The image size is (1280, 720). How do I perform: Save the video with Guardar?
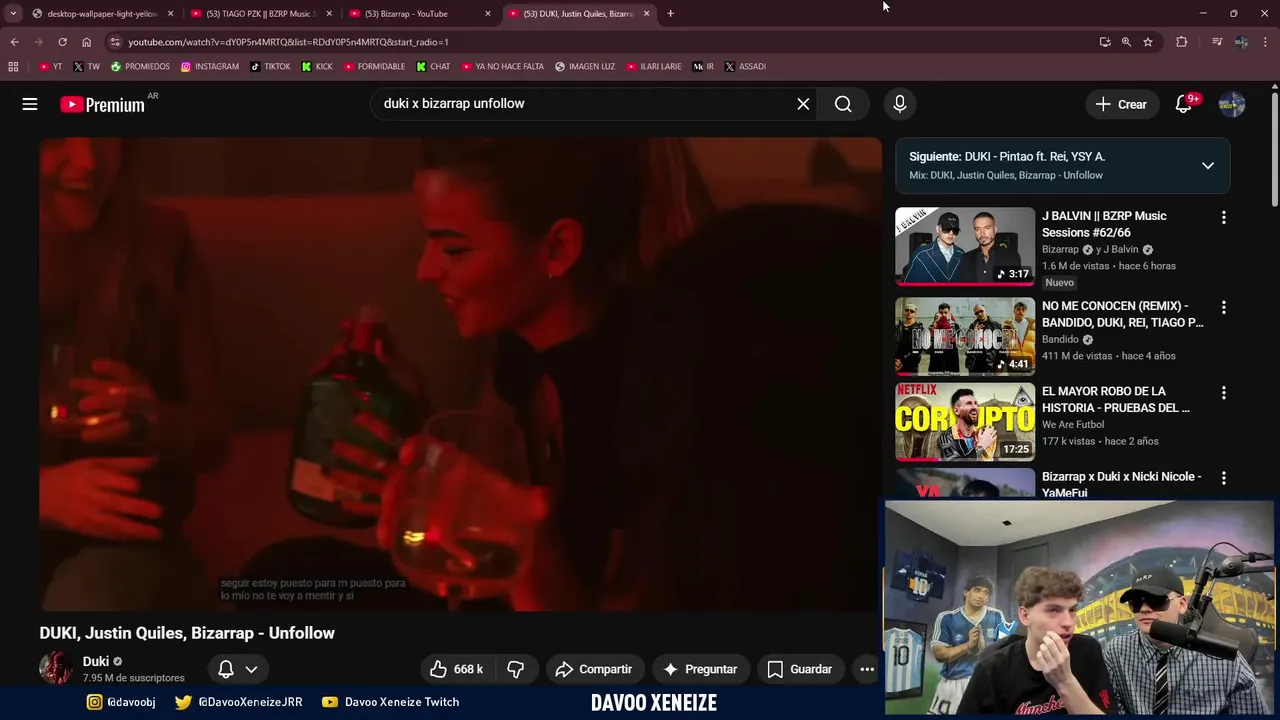(799, 669)
